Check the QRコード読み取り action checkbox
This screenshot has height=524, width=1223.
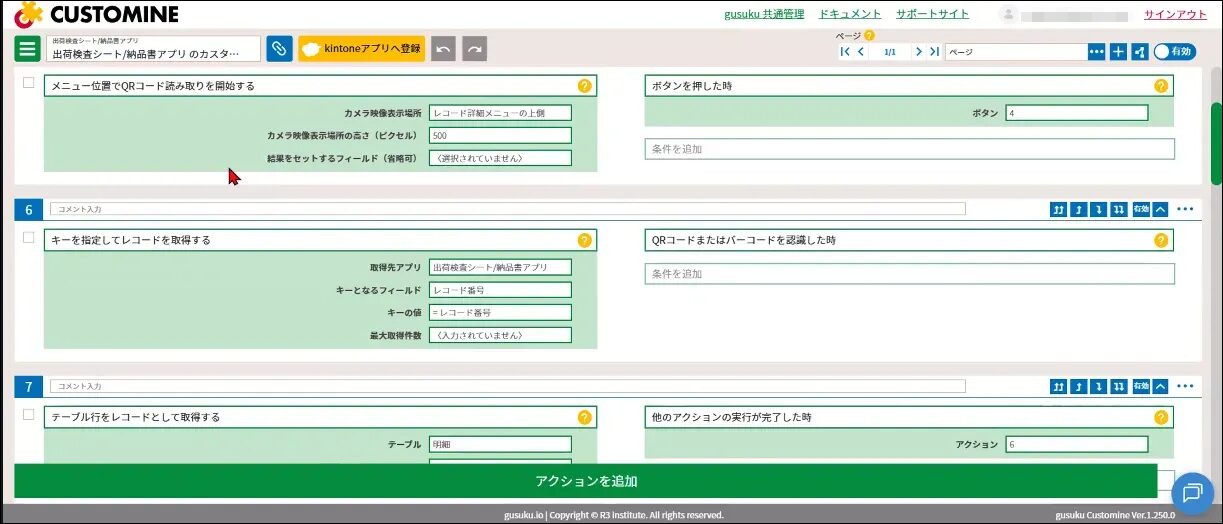tap(29, 83)
